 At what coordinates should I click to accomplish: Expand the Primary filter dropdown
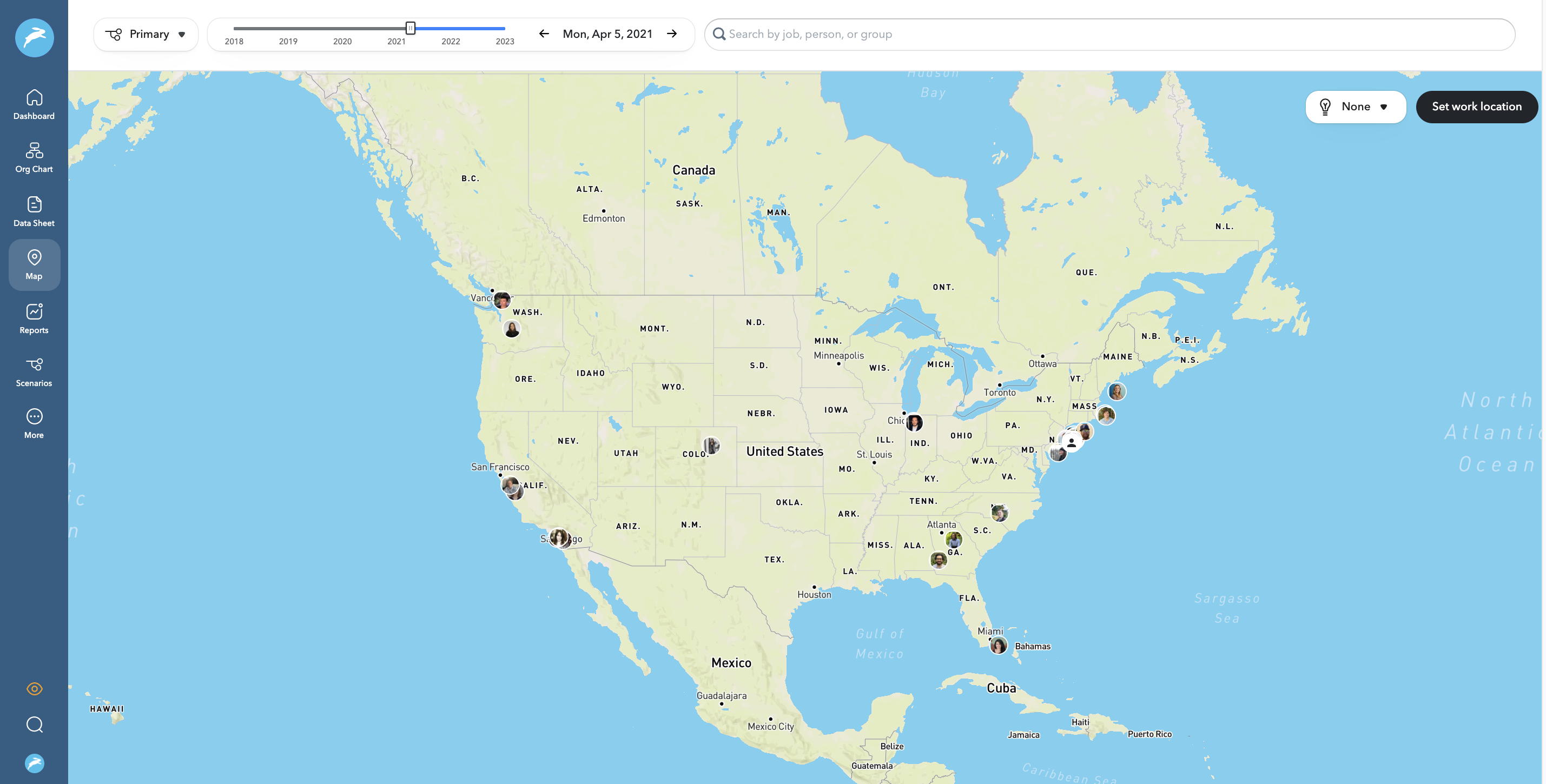(x=149, y=34)
